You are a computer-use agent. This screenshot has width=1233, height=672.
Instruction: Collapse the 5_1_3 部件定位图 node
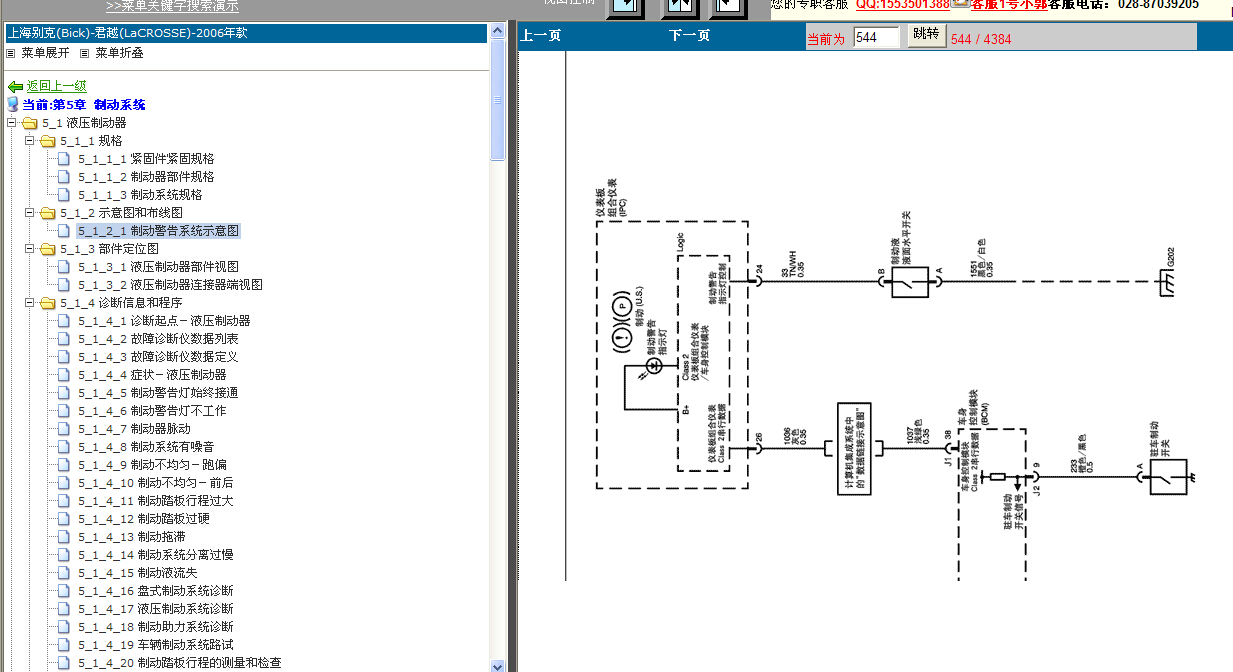tap(30, 249)
